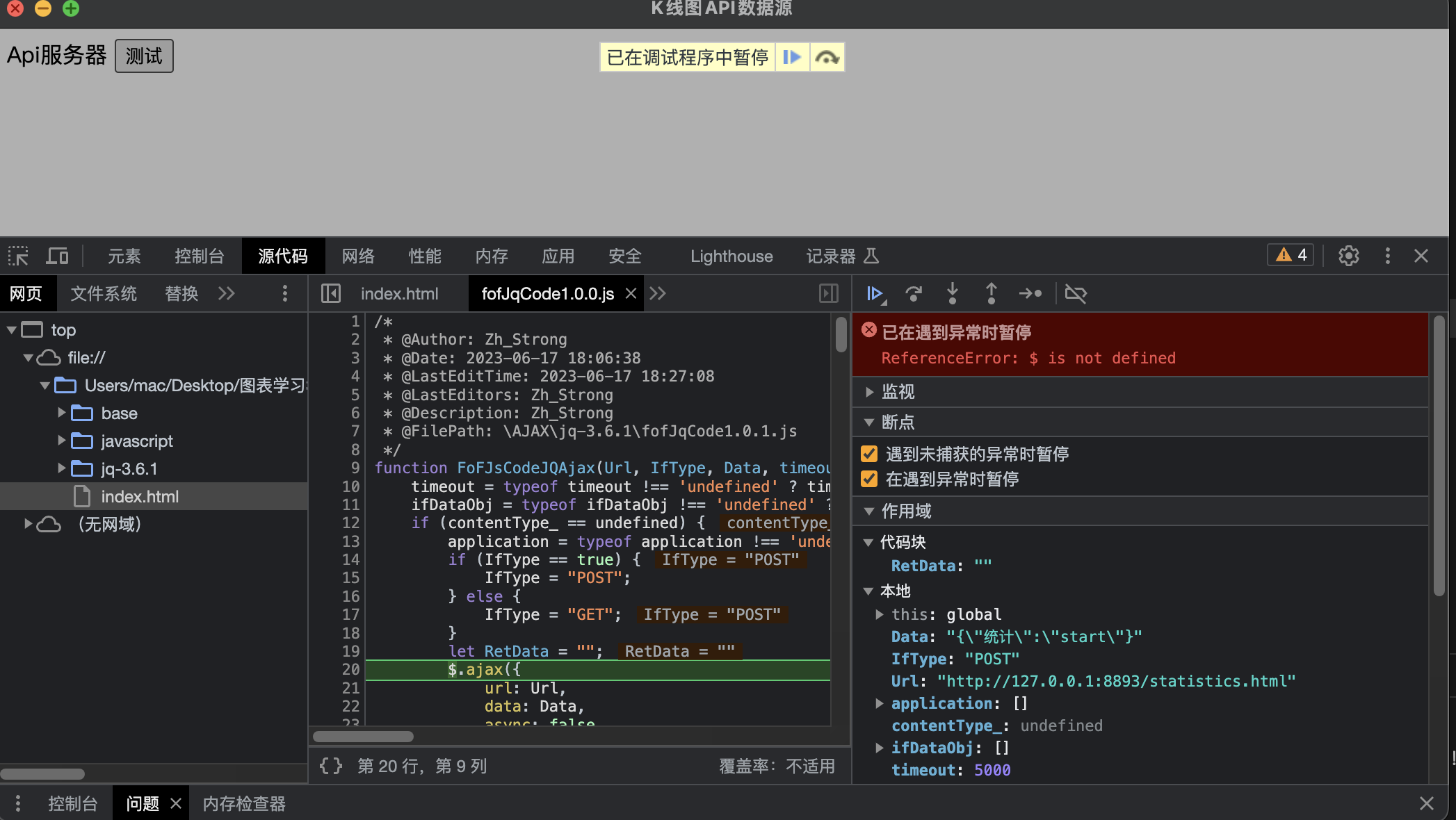
Task: Expand the application array variable
Action: (x=880, y=703)
